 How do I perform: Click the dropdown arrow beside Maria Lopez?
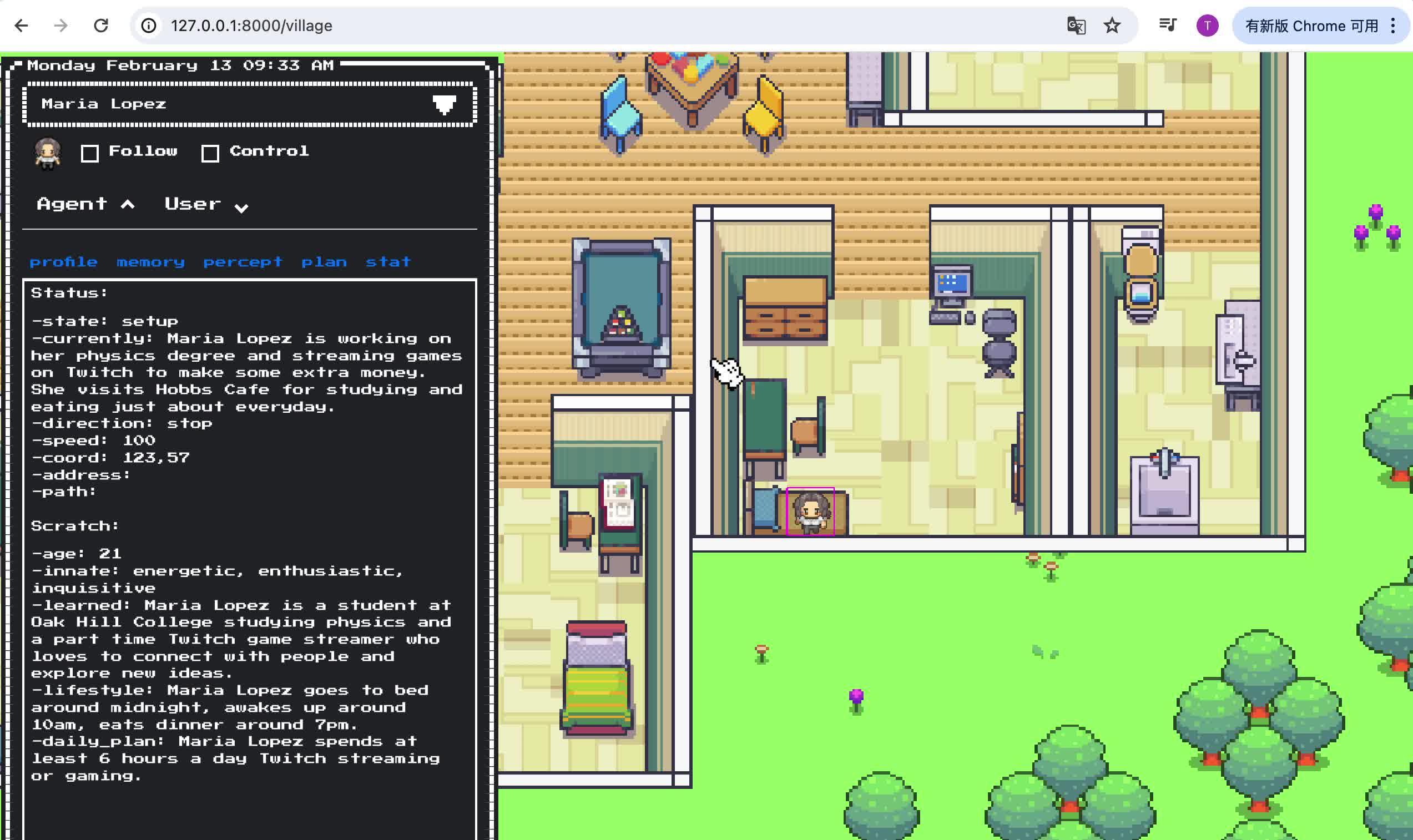coord(445,105)
